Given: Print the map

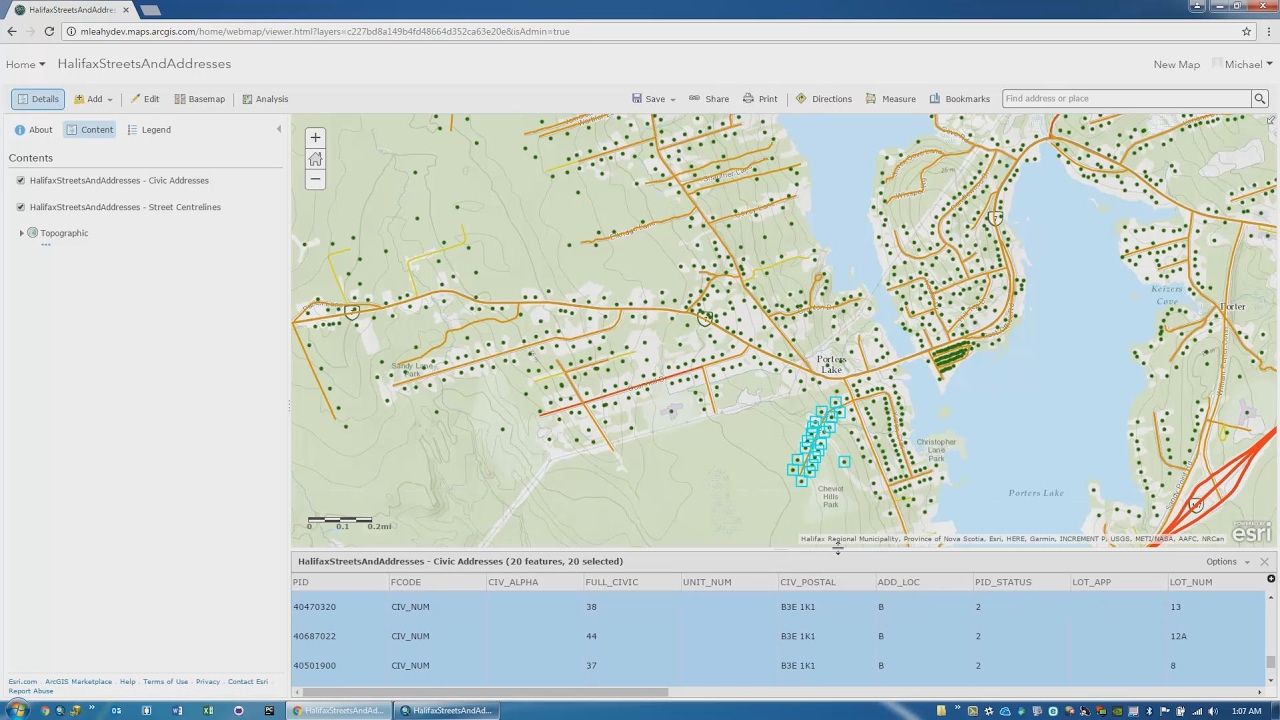Looking at the screenshot, I should tap(759, 99).
